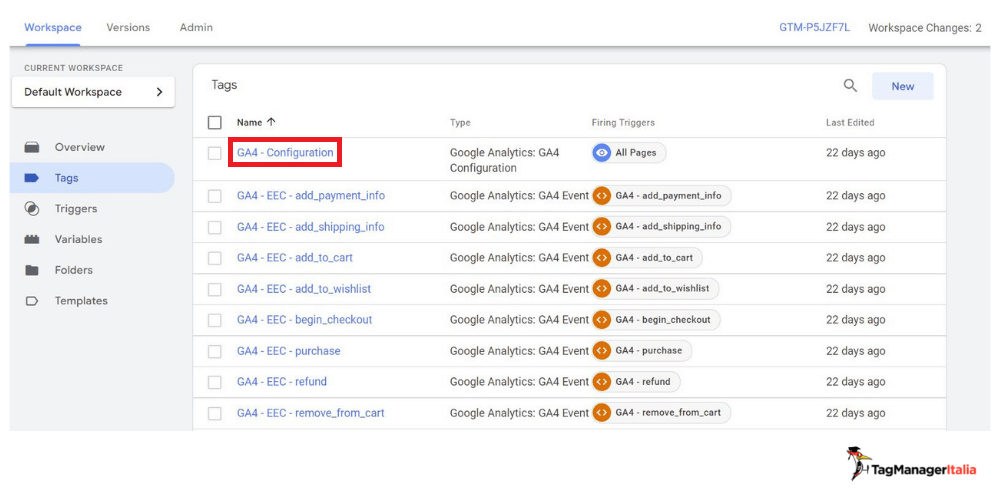Click orange icon of GA4 - add_shipping_info trigger
The image size is (1000, 500).
[601, 226]
